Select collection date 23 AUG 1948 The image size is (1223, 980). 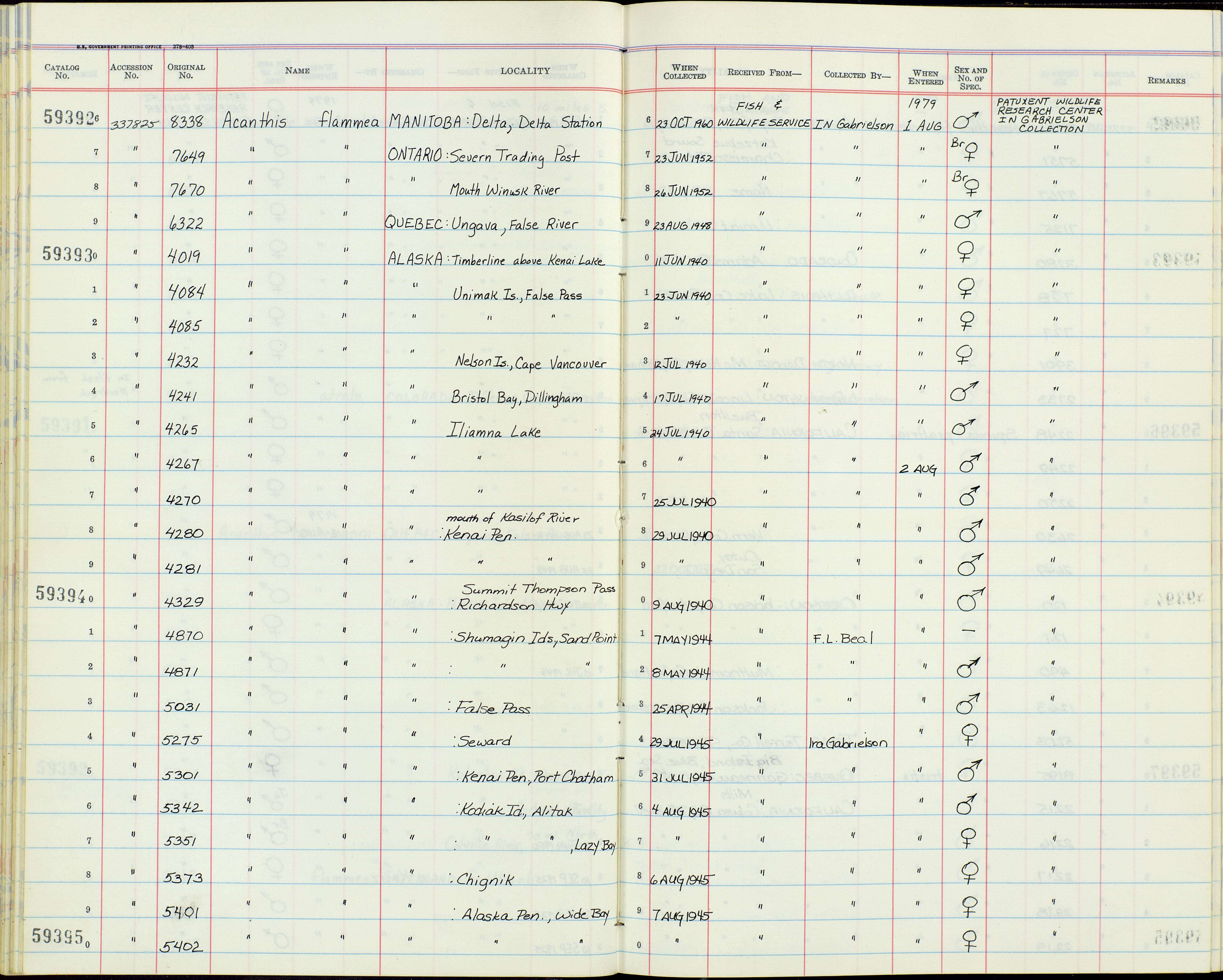pyautogui.click(x=683, y=225)
